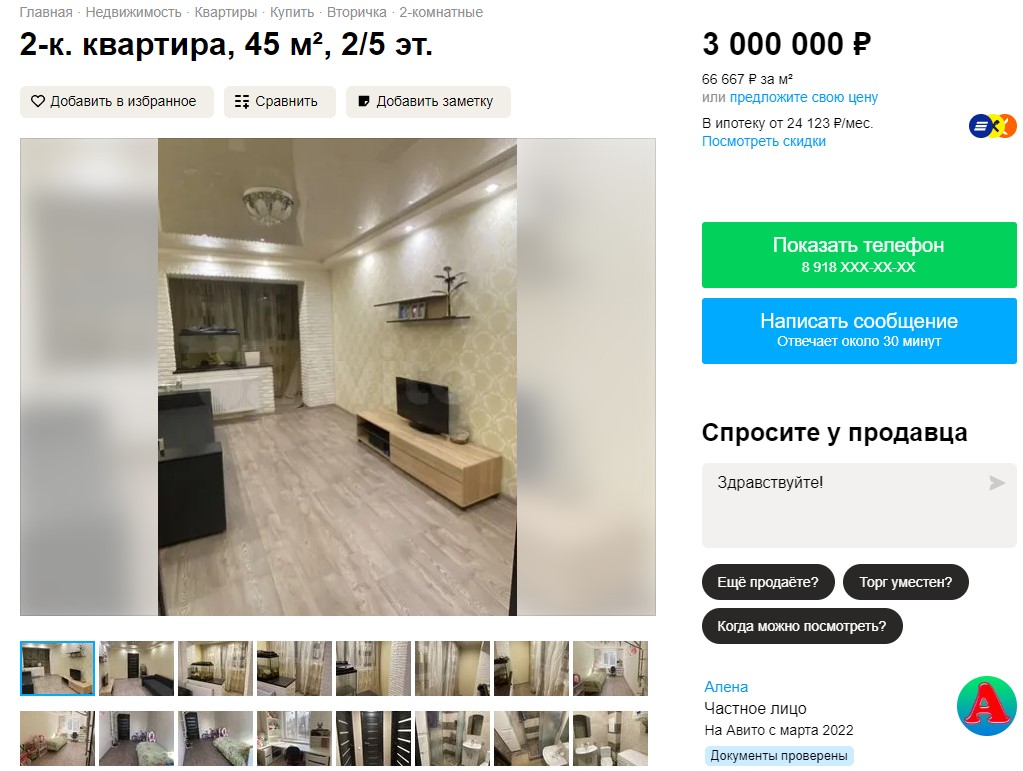Viewport: 1023px width, 771px height.
Task: Click the send arrow in the message box
Action: click(996, 483)
